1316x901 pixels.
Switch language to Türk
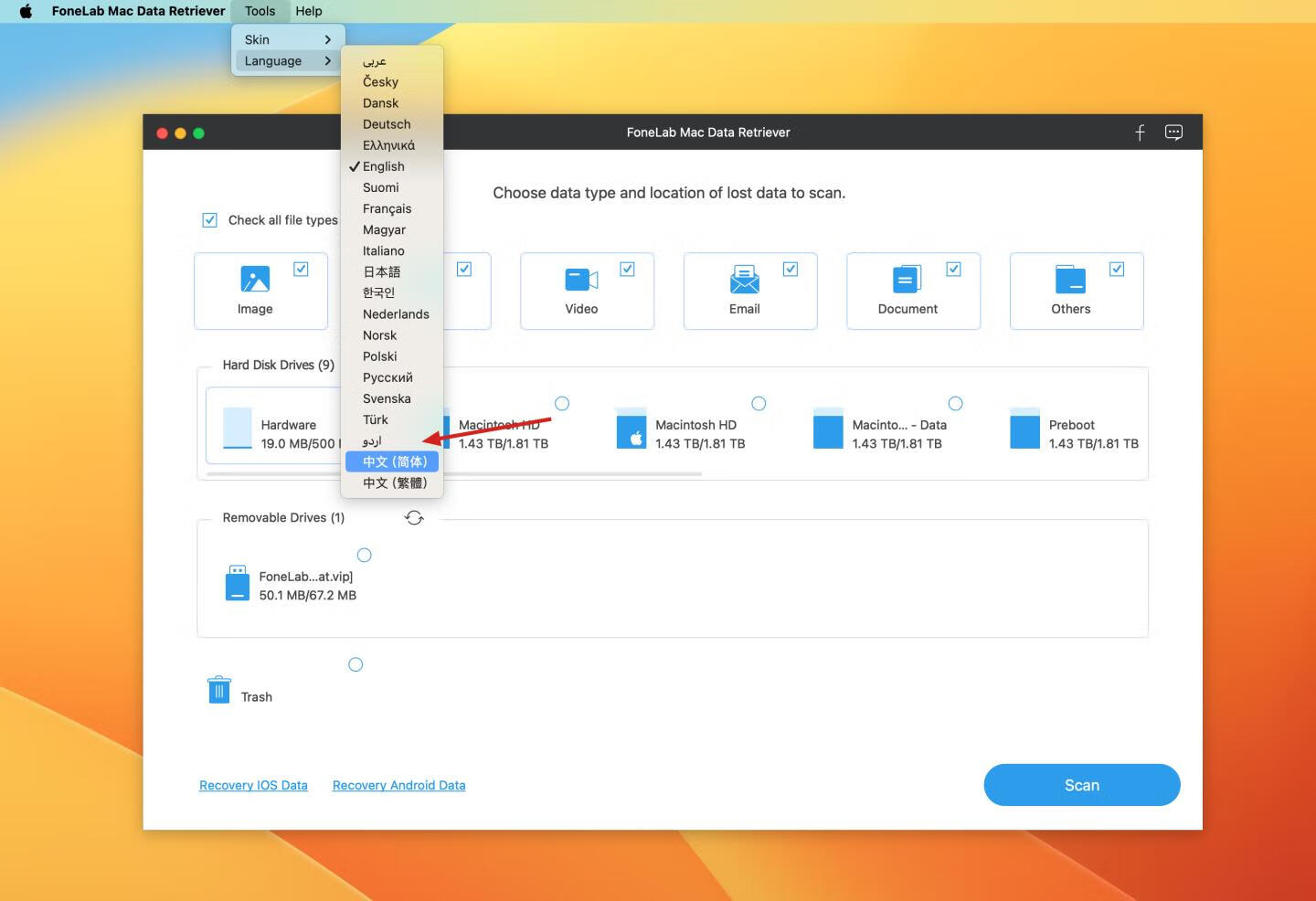(392, 419)
